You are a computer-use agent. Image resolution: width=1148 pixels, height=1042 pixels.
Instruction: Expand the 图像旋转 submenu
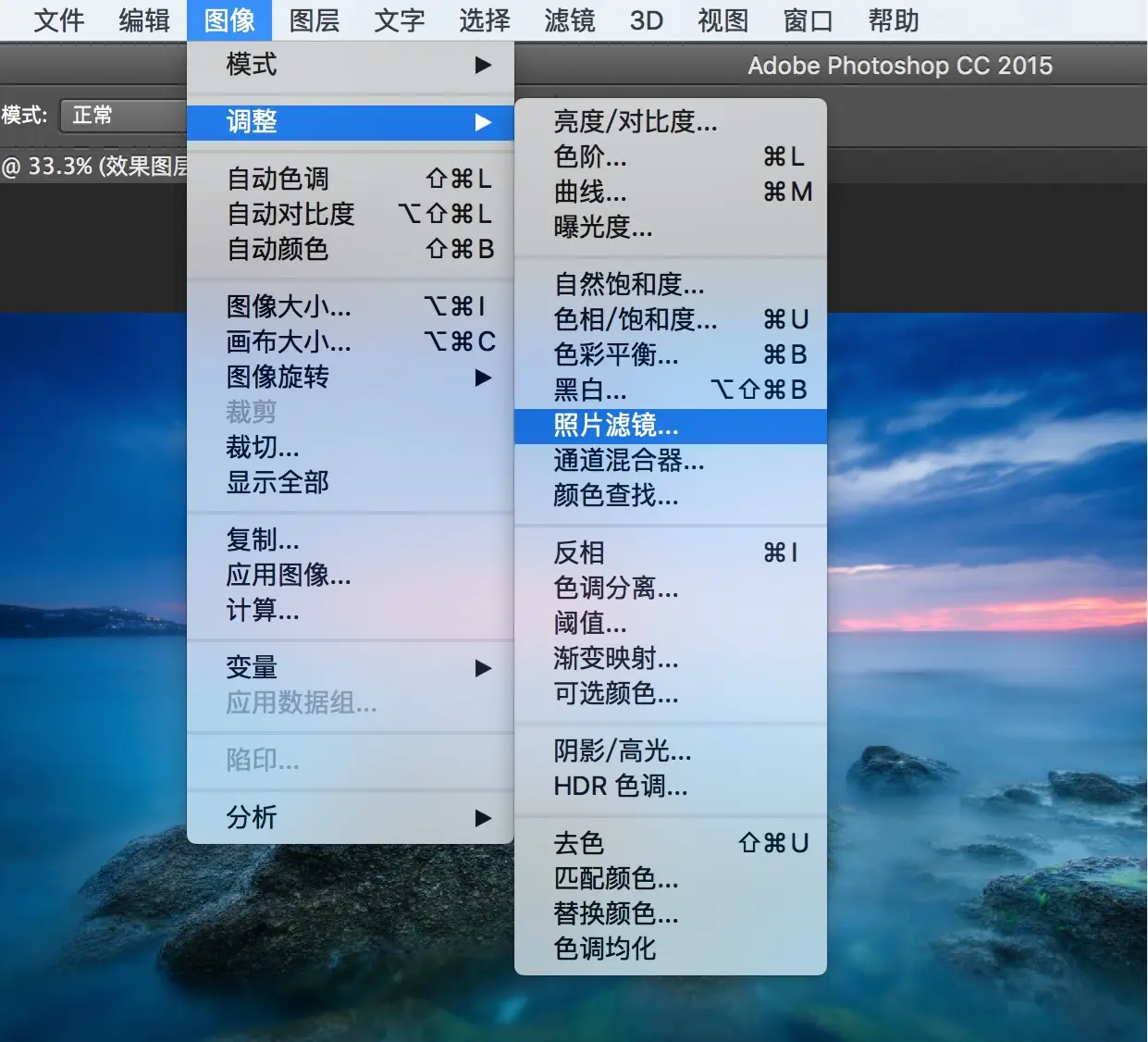coord(351,377)
